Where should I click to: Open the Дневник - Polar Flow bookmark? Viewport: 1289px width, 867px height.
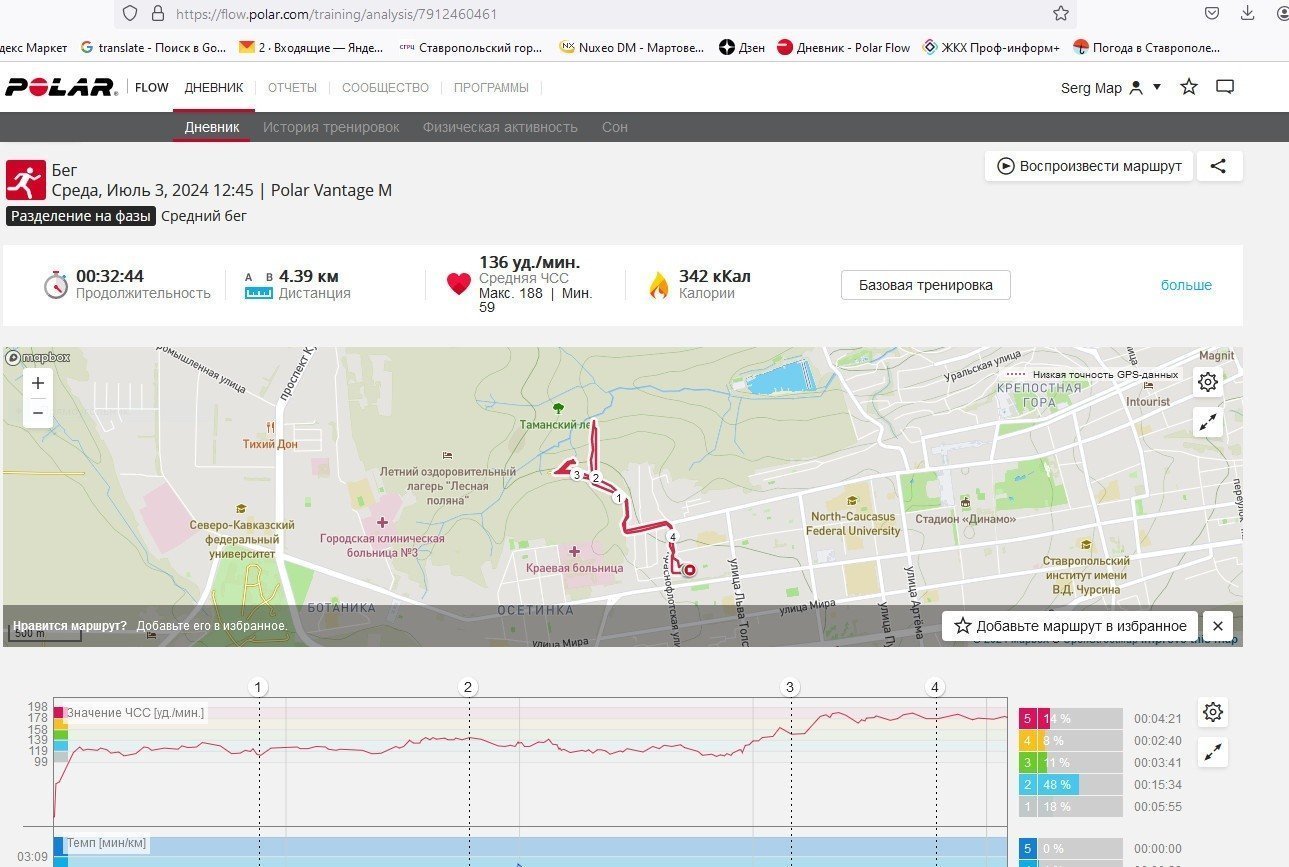(844, 47)
